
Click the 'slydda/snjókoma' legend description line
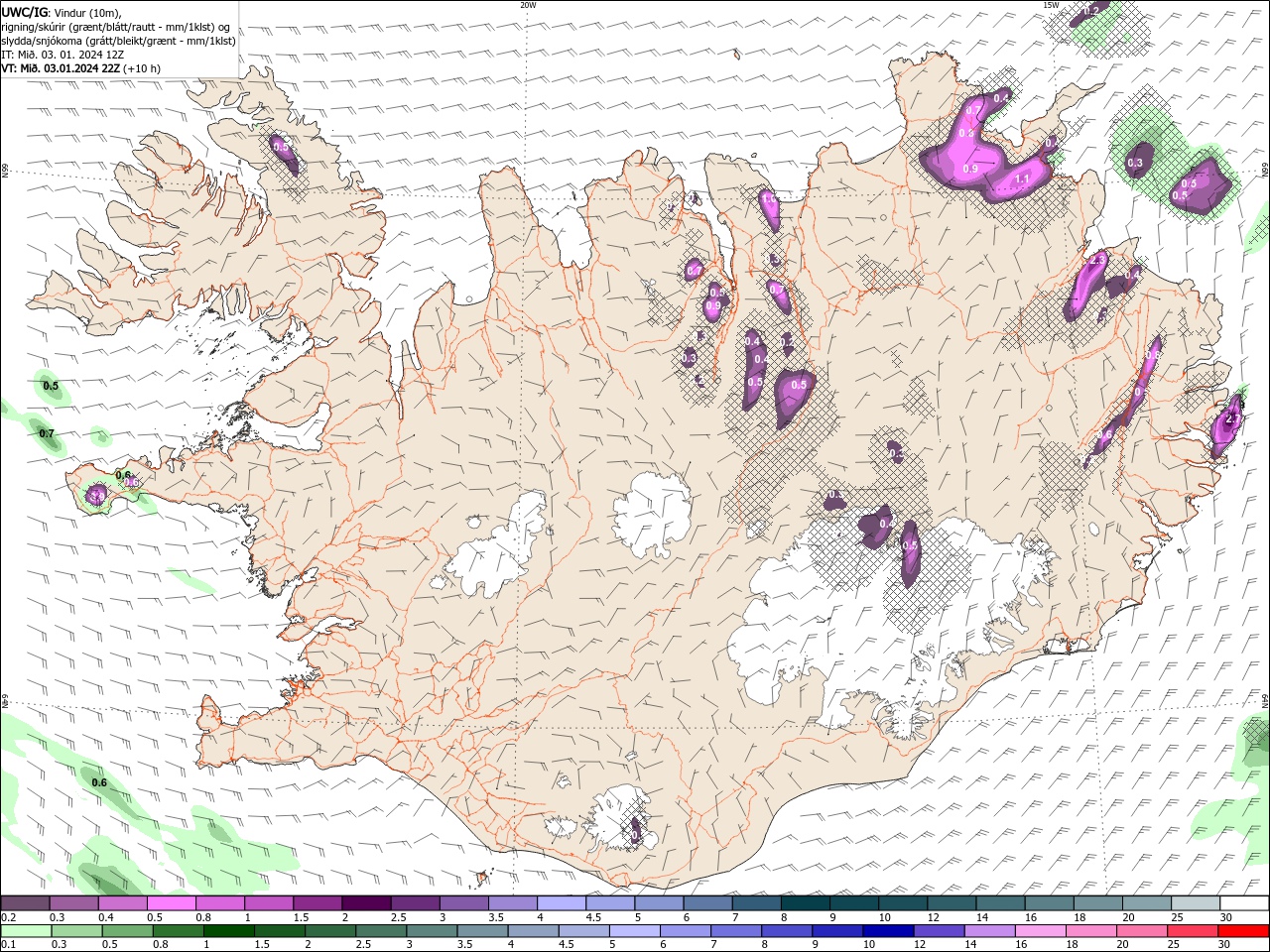pos(118,41)
